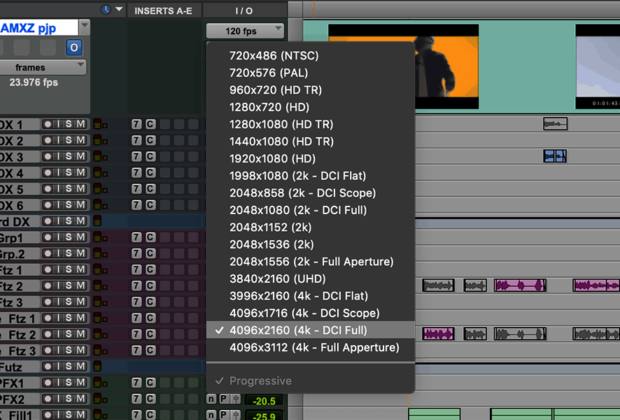Click the INSERTS A-E column header
This screenshot has height=420, width=620.
[x=162, y=10]
